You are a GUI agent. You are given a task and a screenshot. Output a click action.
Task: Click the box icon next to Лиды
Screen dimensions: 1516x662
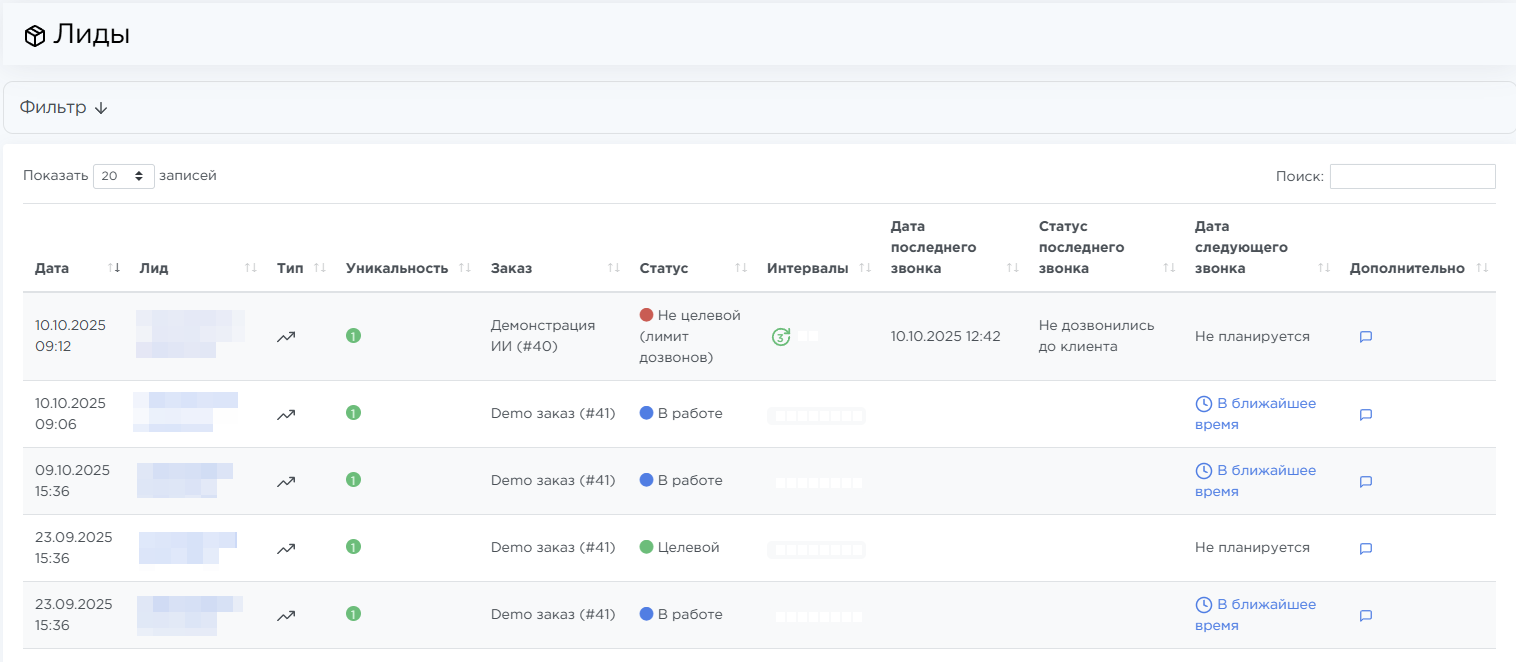tap(35, 36)
